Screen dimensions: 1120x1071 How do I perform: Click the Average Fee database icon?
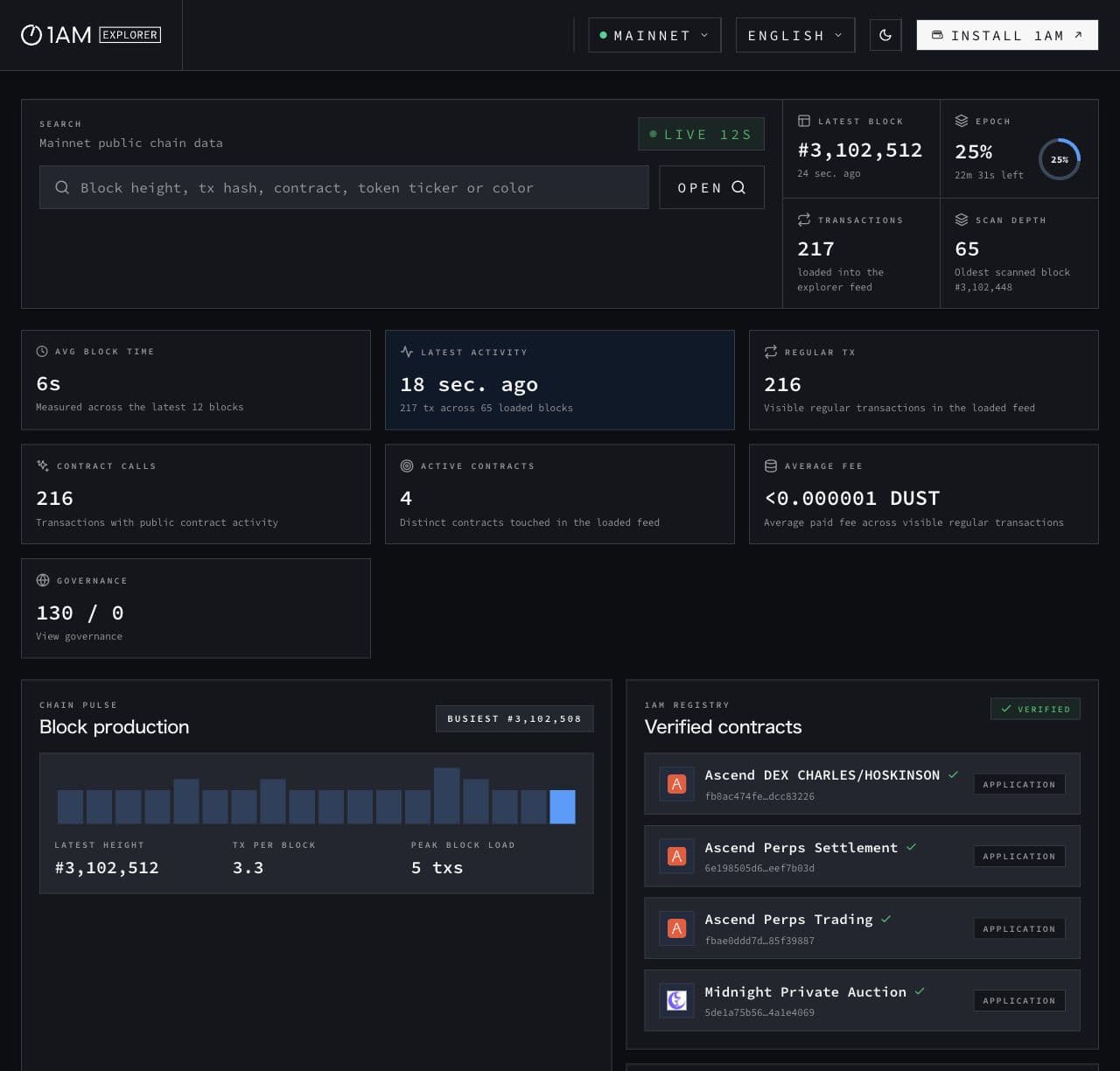pos(771,465)
